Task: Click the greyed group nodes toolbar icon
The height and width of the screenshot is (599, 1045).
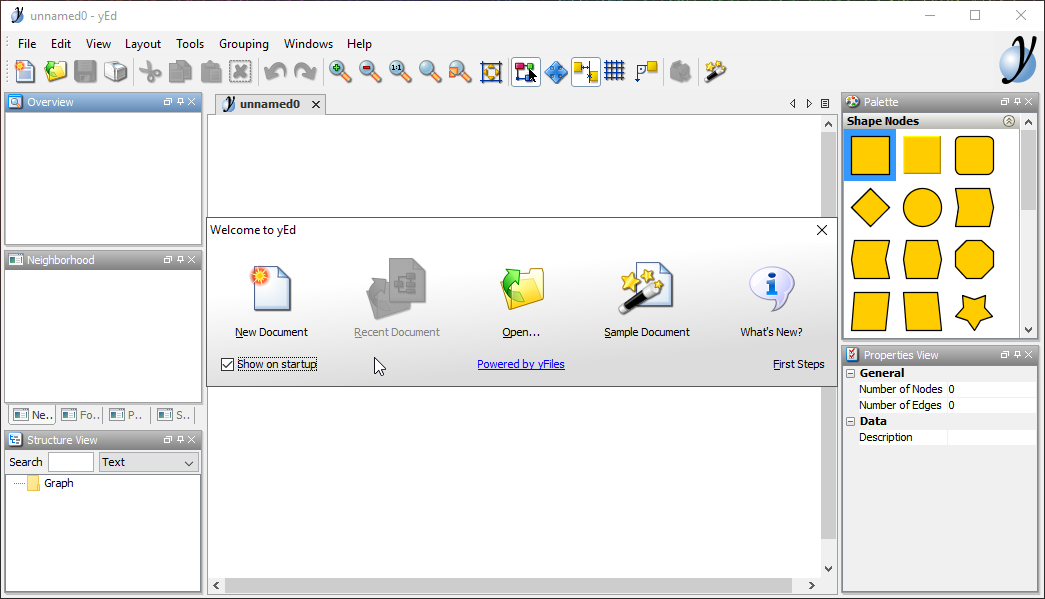Action: (680, 71)
